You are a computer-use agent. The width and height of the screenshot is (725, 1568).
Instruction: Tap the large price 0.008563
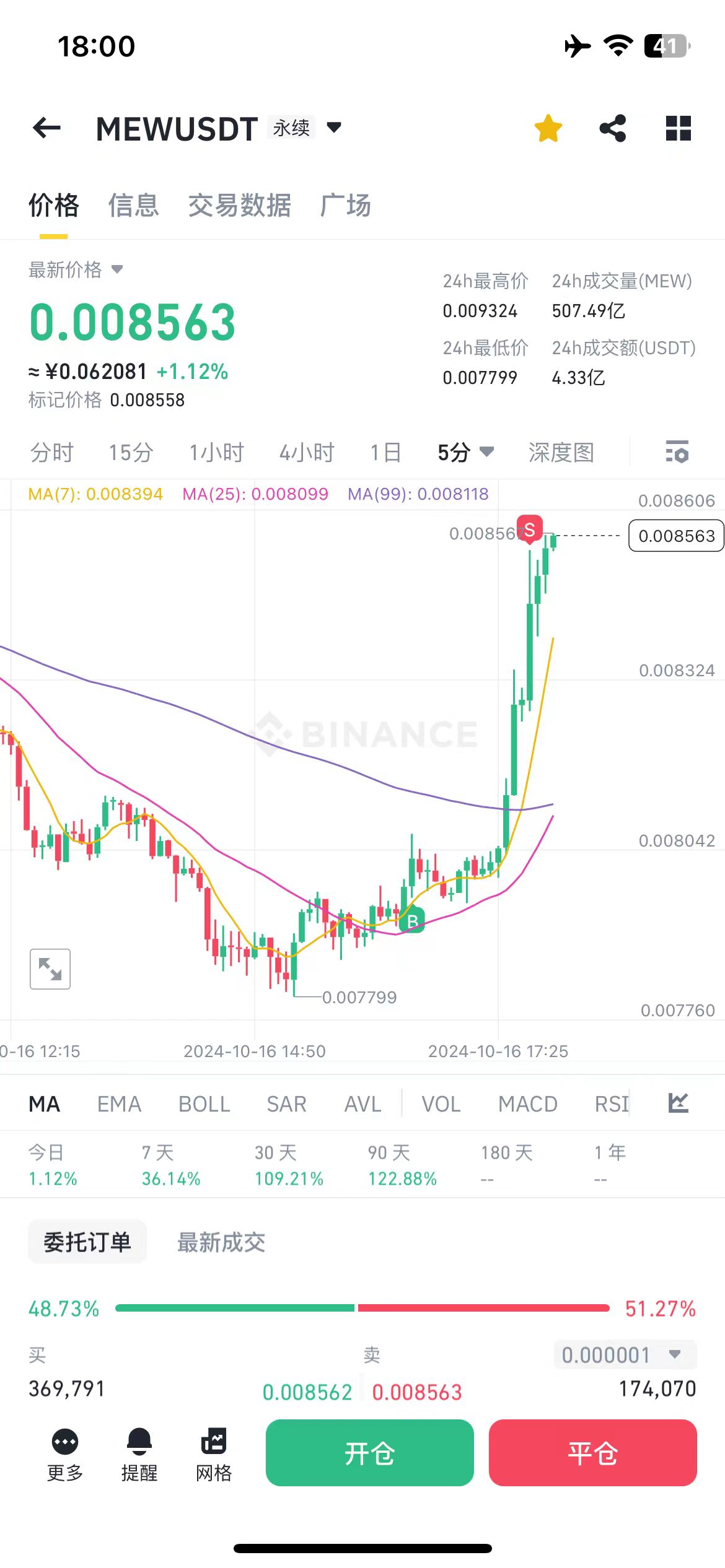pyautogui.click(x=133, y=323)
